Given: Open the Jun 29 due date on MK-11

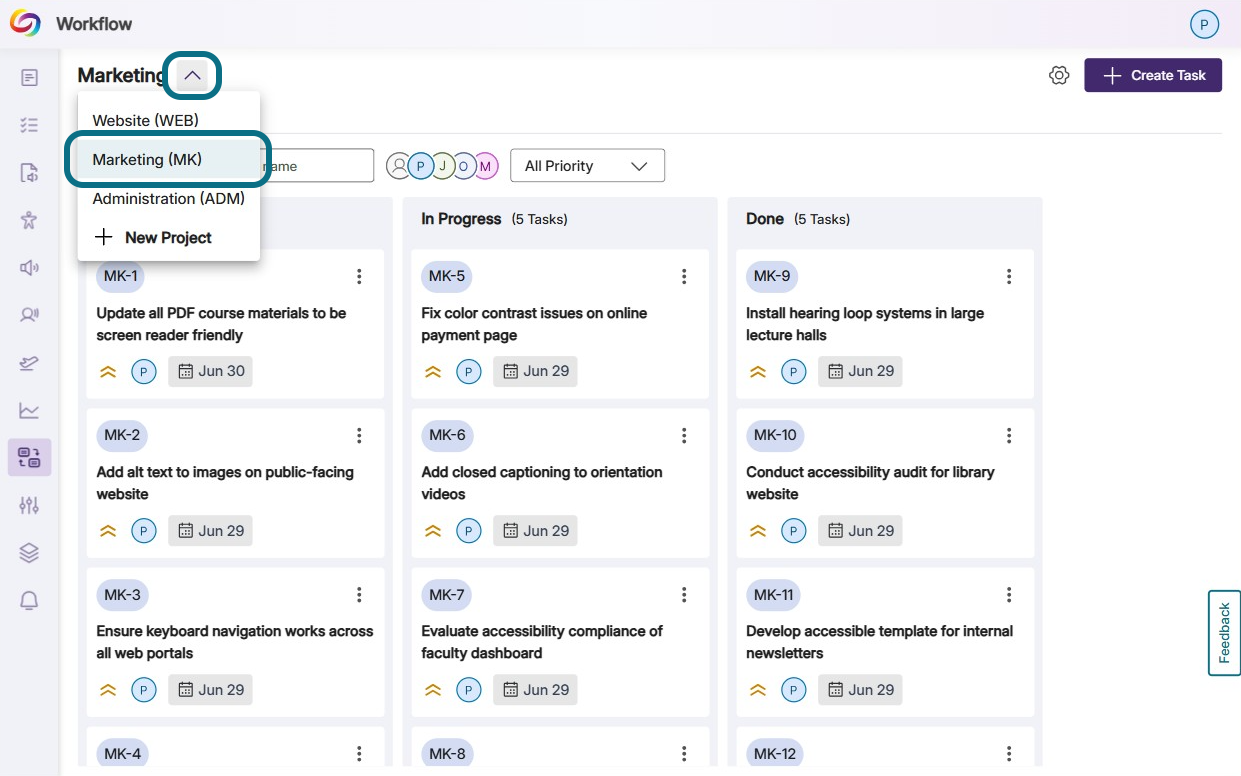Looking at the screenshot, I should [860, 689].
